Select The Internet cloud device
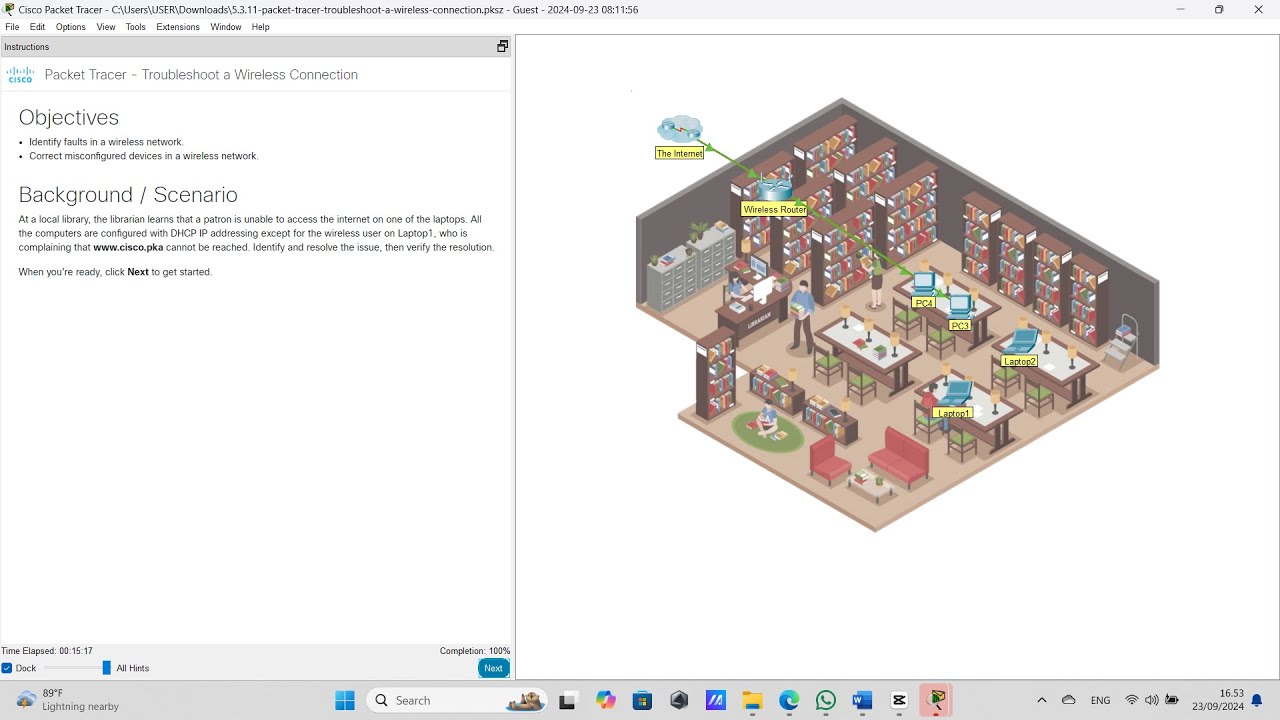 [x=679, y=129]
